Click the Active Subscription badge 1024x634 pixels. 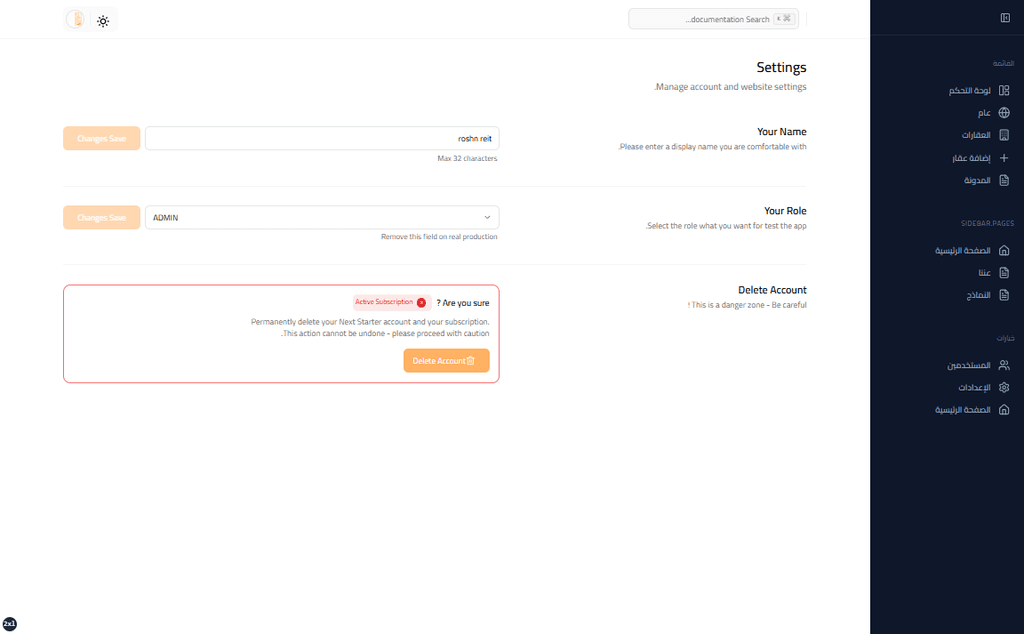(x=391, y=302)
